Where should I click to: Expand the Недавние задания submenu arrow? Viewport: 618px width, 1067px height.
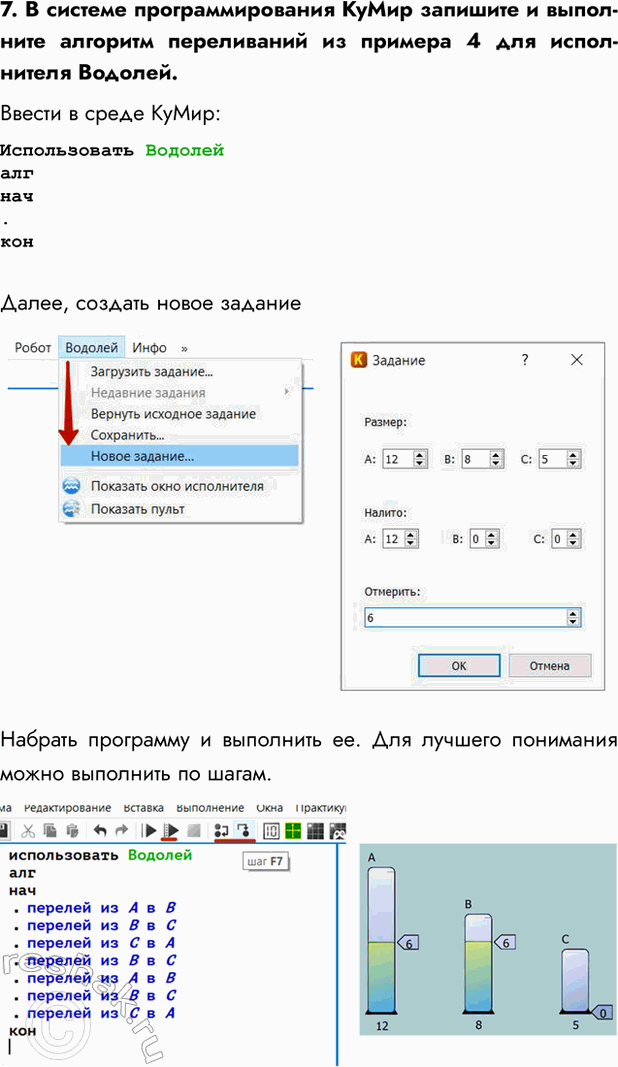tap(287, 392)
